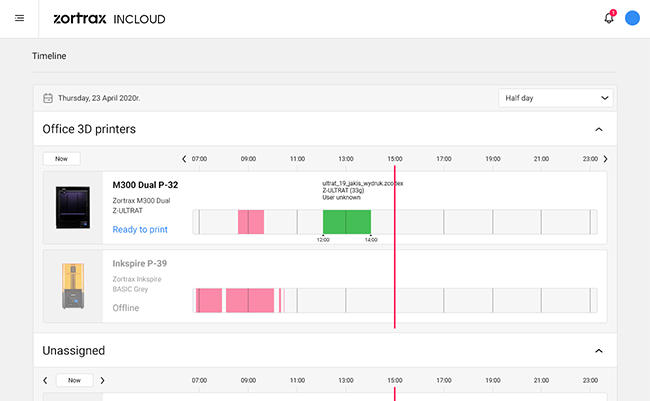Click Now button in Office printers timeline
This screenshot has height=401, width=650.
[x=61, y=159]
